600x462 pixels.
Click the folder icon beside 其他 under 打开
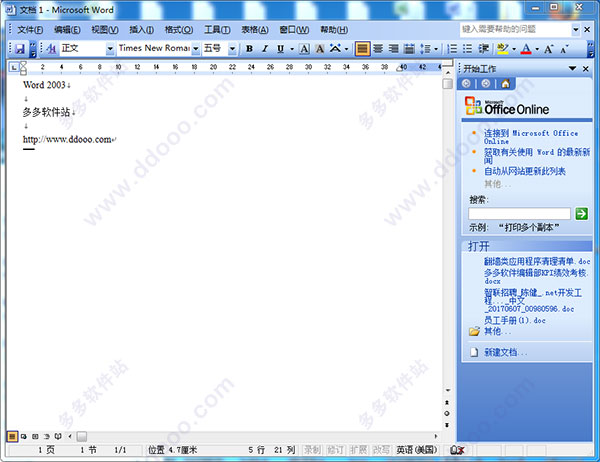click(x=474, y=331)
